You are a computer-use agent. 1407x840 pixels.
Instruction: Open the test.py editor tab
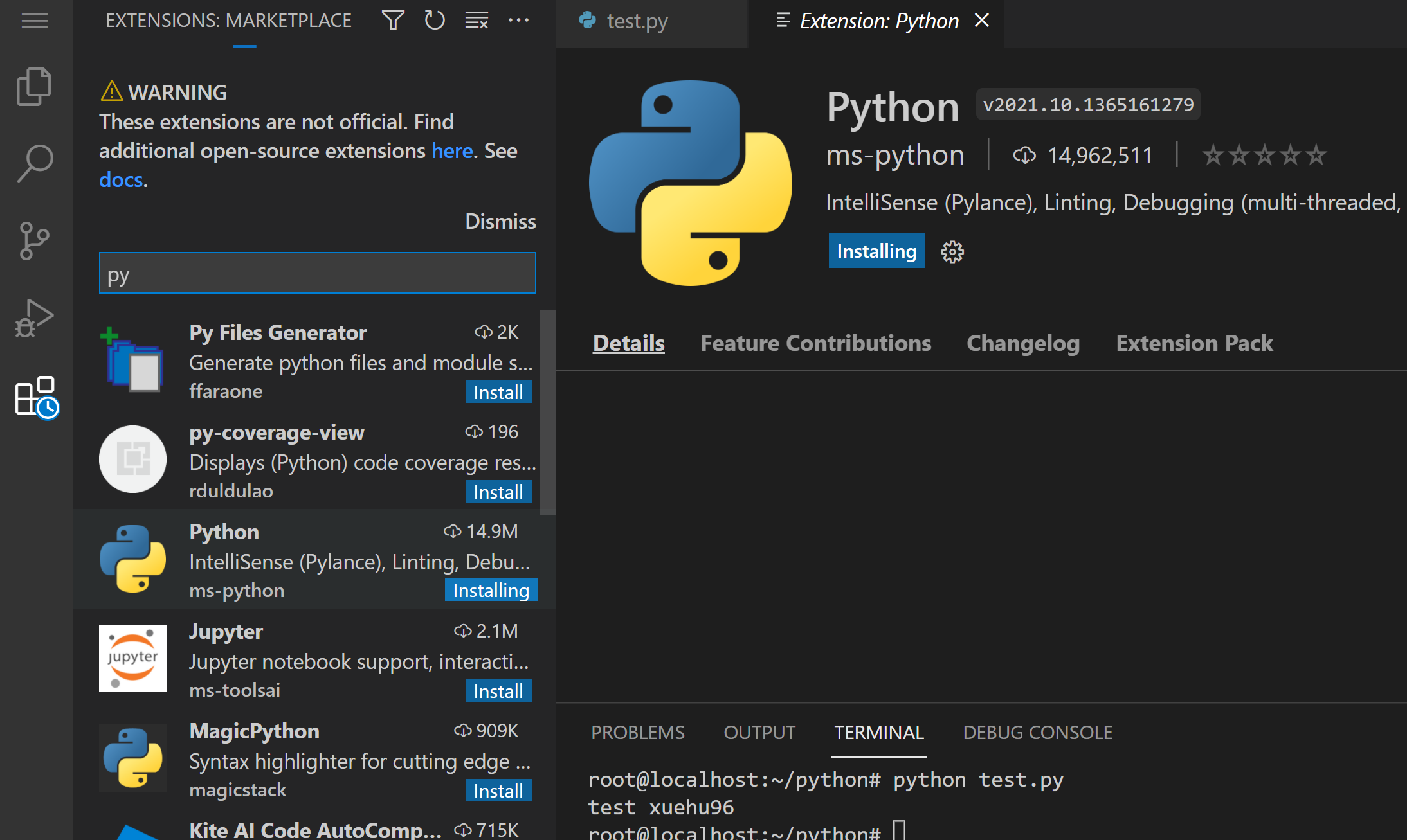[637, 21]
